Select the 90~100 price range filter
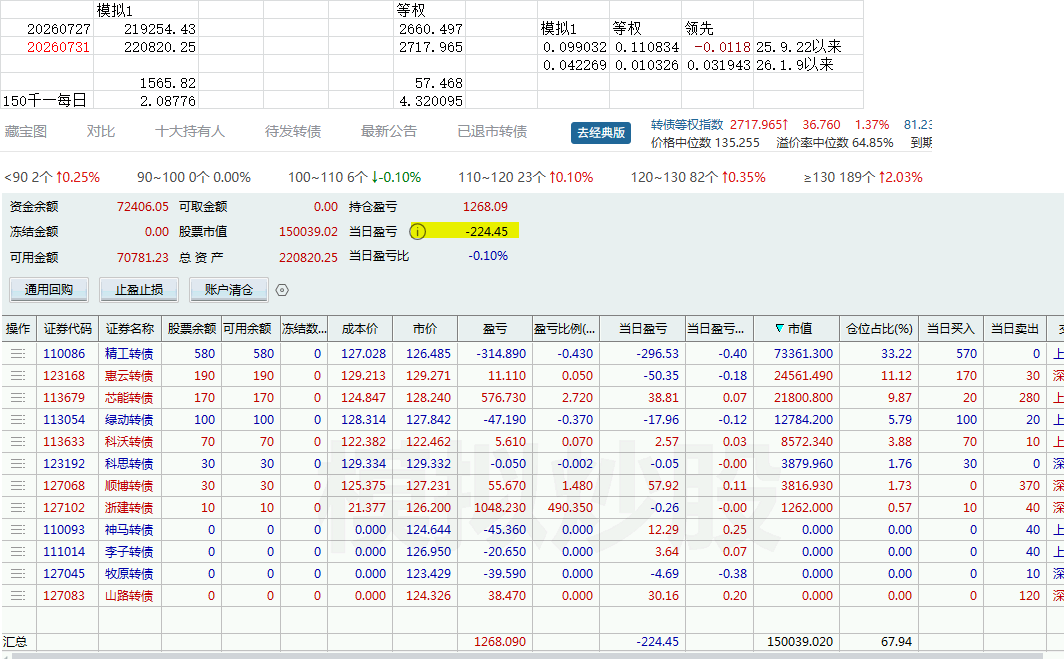This screenshot has height=660, width=1064. point(193,177)
